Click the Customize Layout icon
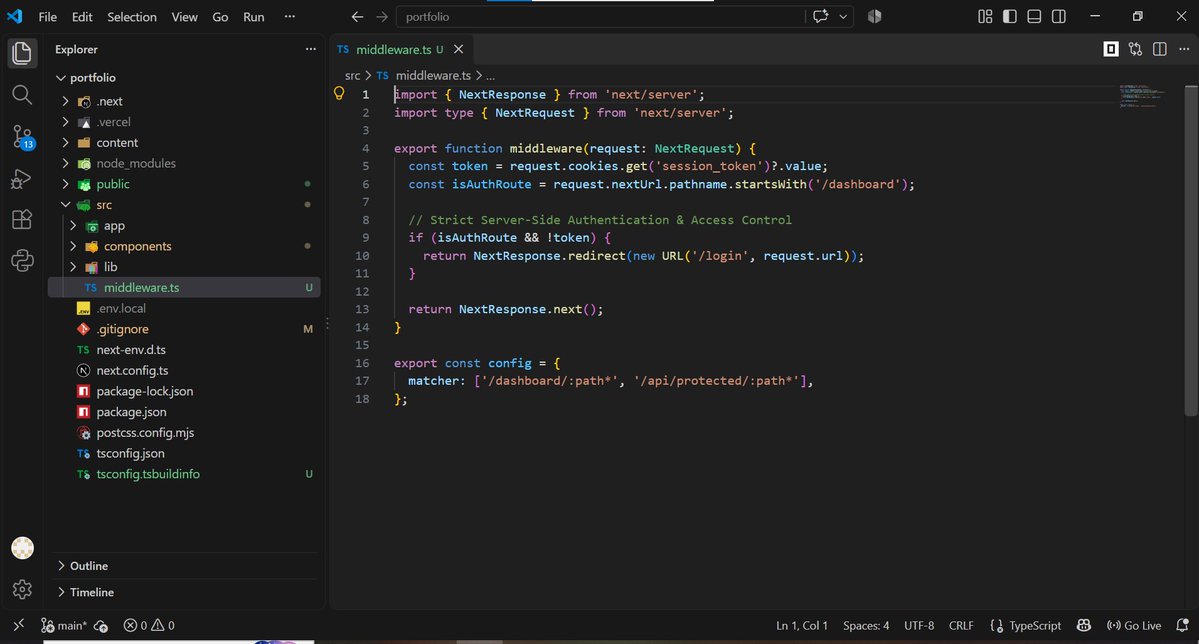The image size is (1199, 644). [x=985, y=16]
